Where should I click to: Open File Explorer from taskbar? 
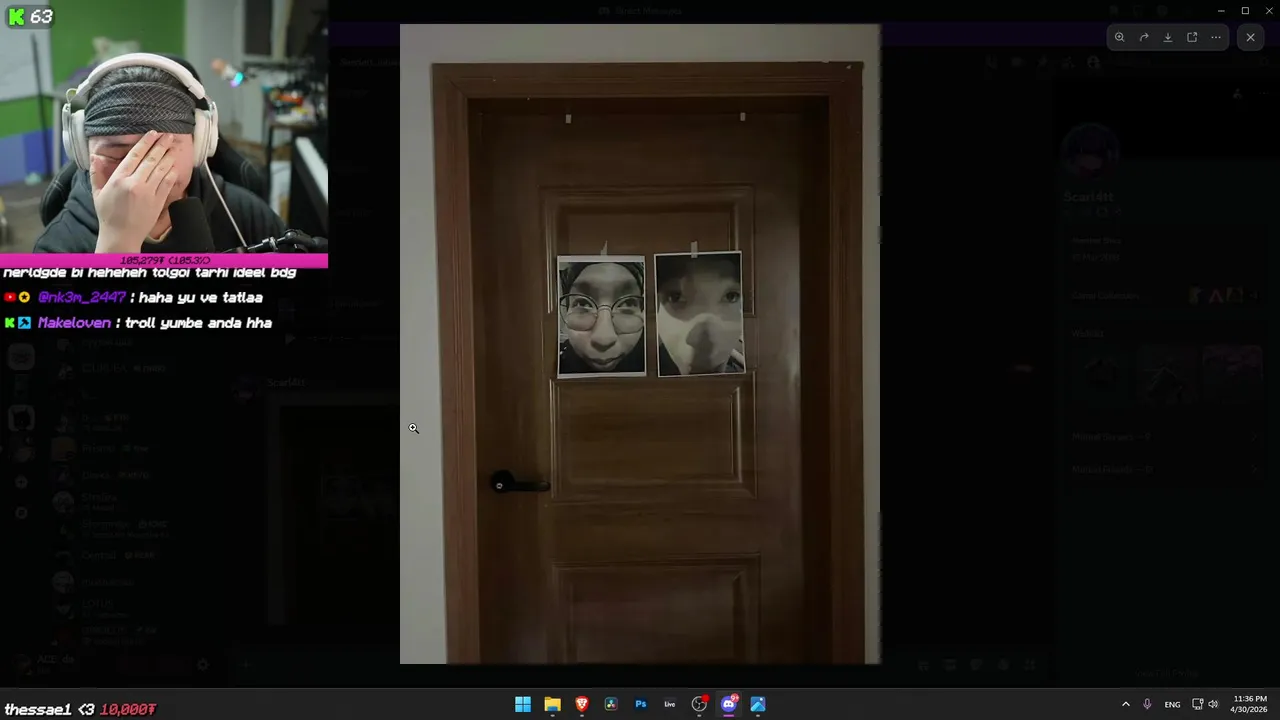click(x=552, y=704)
